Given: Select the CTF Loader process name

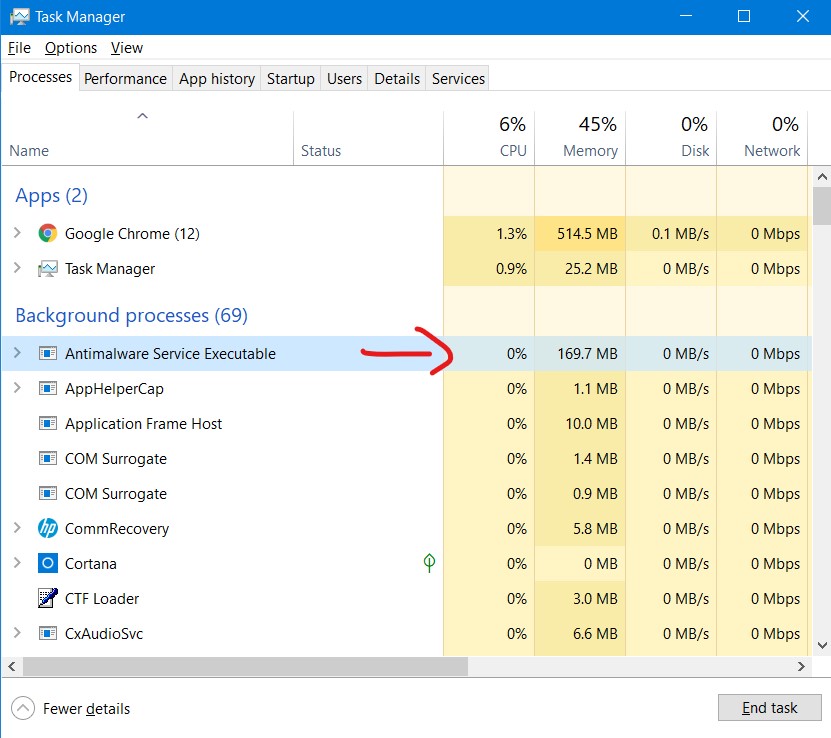Looking at the screenshot, I should coord(102,599).
